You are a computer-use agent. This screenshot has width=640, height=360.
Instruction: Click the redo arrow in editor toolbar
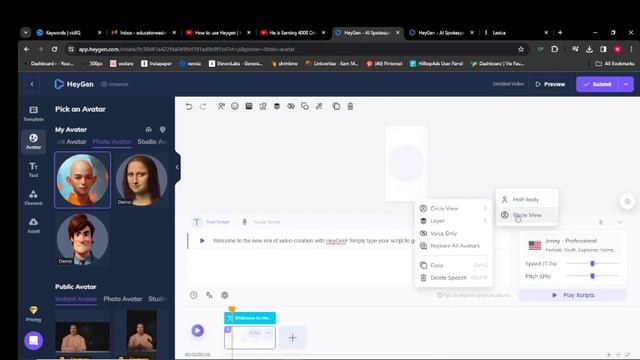pos(203,107)
